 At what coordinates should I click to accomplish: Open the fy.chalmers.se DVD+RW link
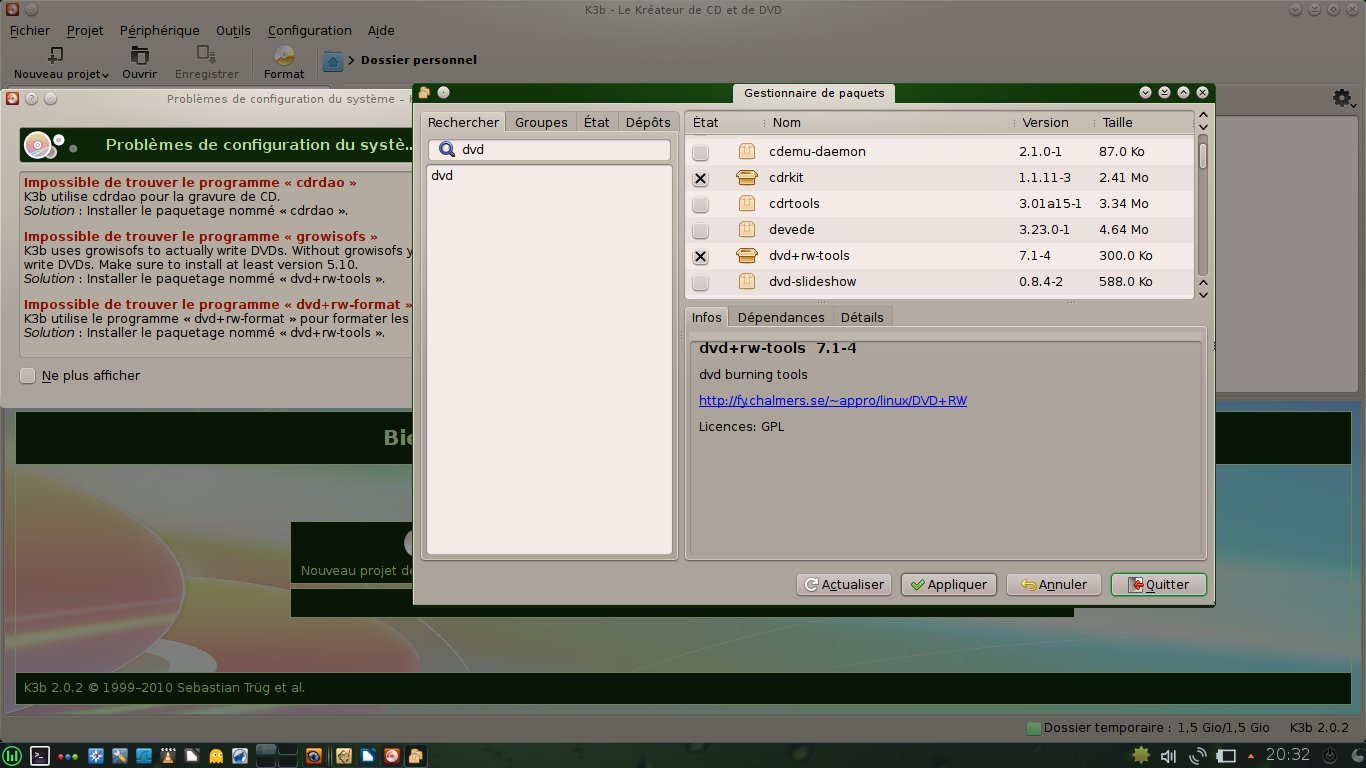coord(833,401)
